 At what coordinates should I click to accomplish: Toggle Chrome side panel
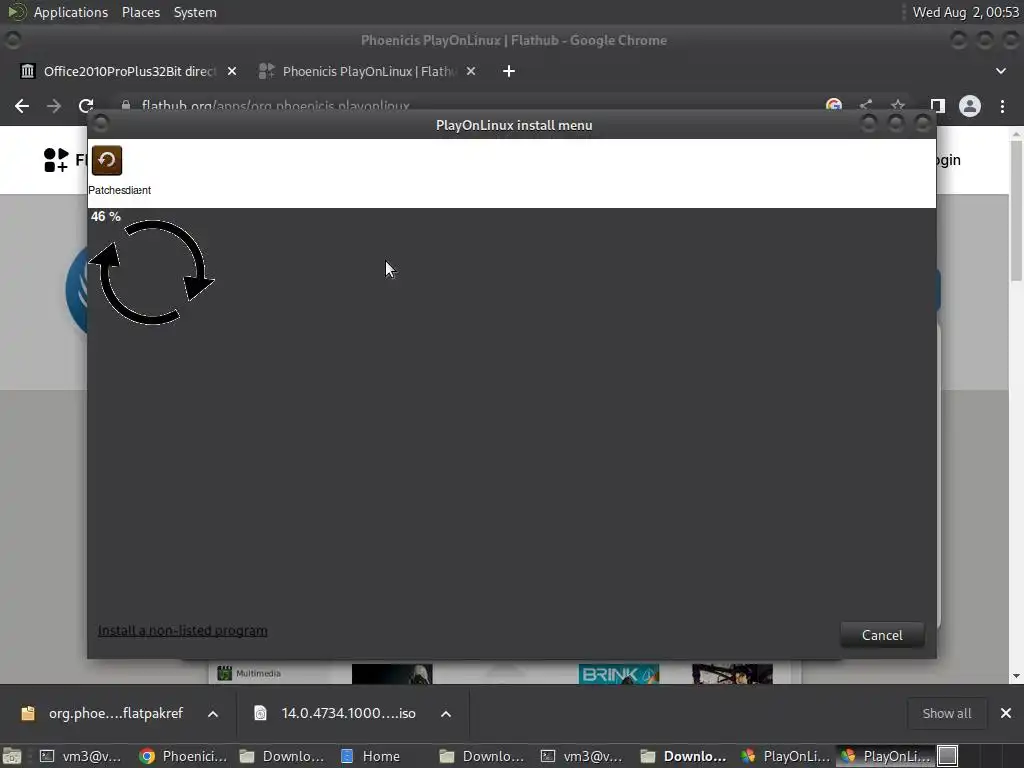click(938, 106)
